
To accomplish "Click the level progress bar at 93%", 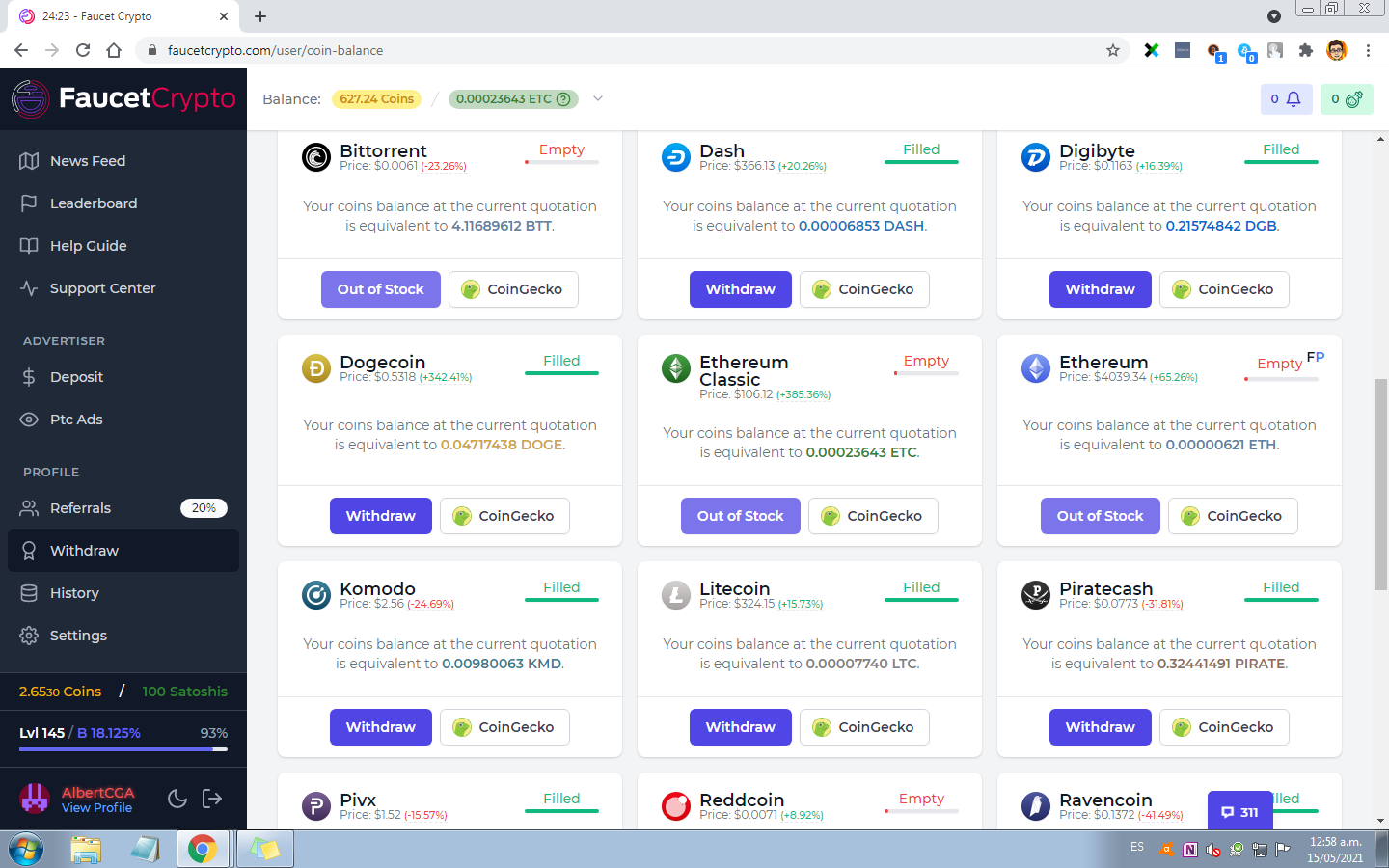I will point(123,749).
